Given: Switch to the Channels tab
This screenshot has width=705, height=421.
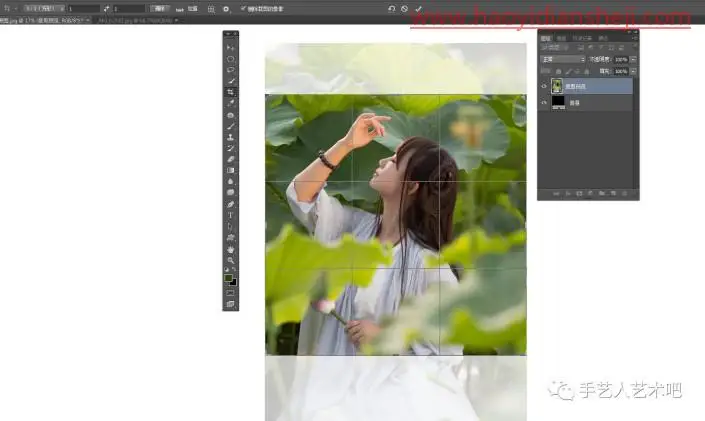Looking at the screenshot, I should 561,38.
